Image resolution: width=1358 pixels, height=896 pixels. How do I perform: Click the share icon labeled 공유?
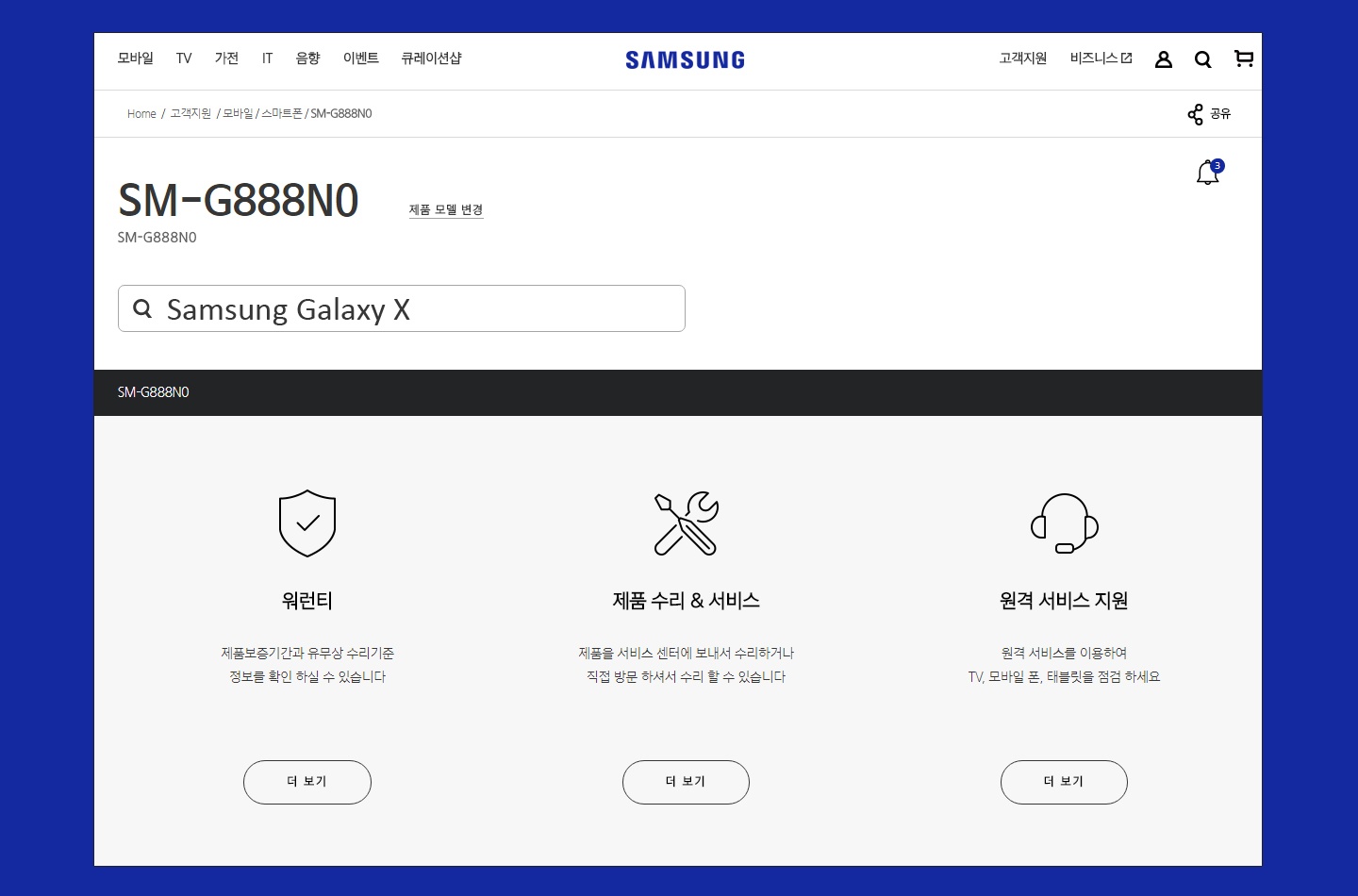tap(1209, 114)
